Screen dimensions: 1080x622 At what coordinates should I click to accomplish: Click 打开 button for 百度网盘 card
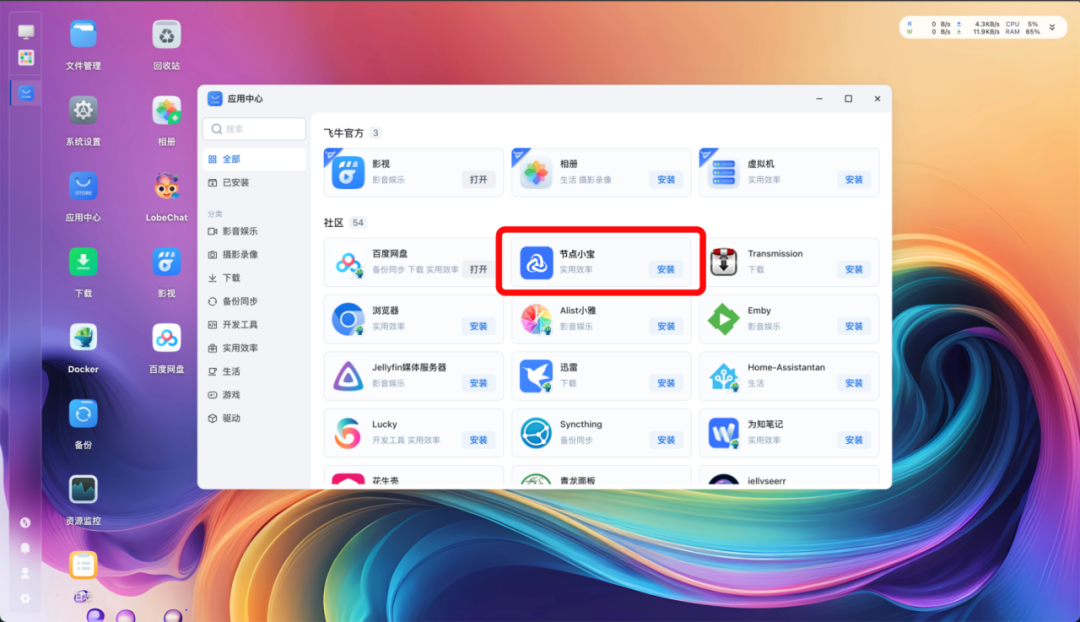pyautogui.click(x=479, y=269)
